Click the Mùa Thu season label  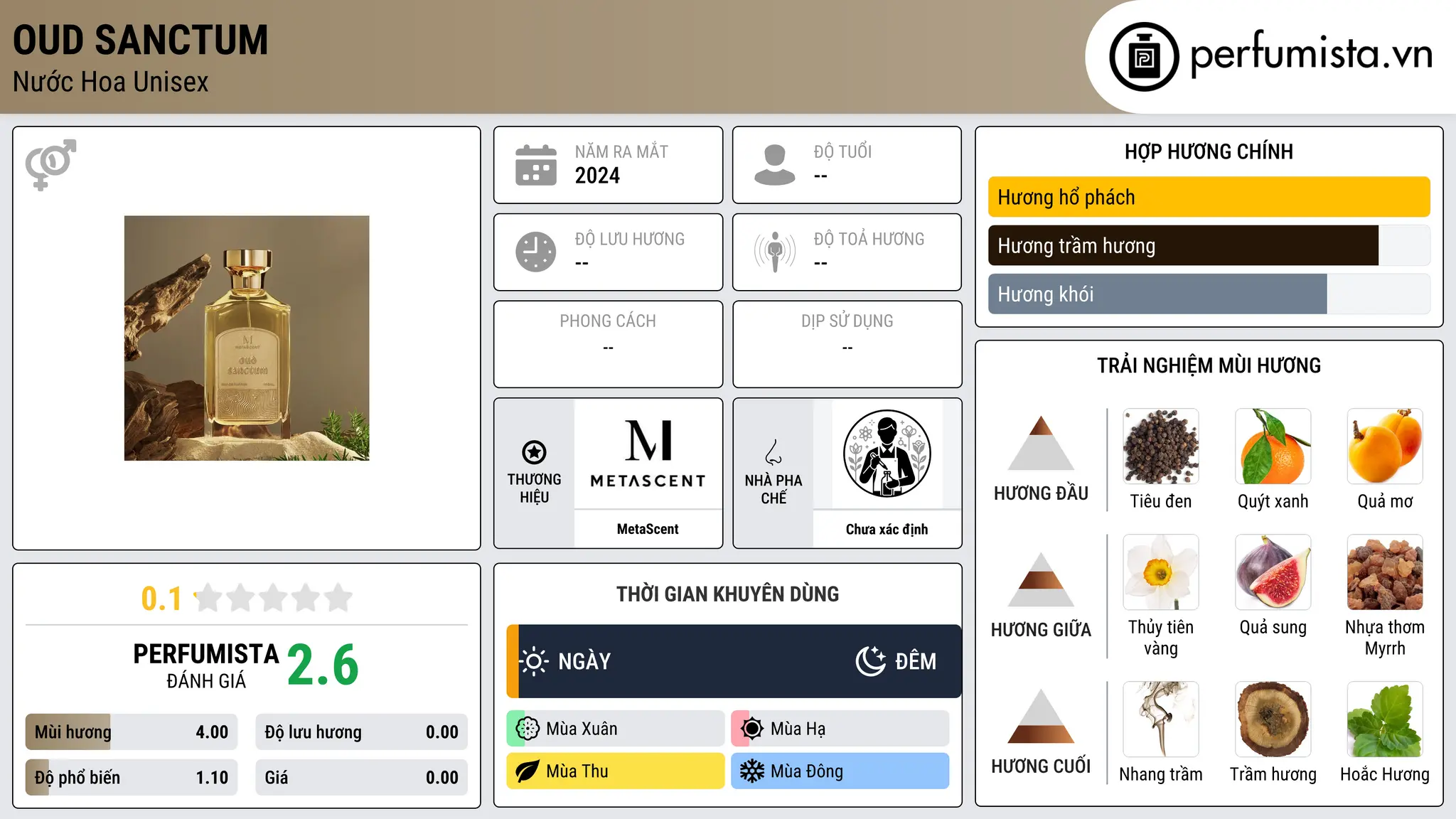577,771
